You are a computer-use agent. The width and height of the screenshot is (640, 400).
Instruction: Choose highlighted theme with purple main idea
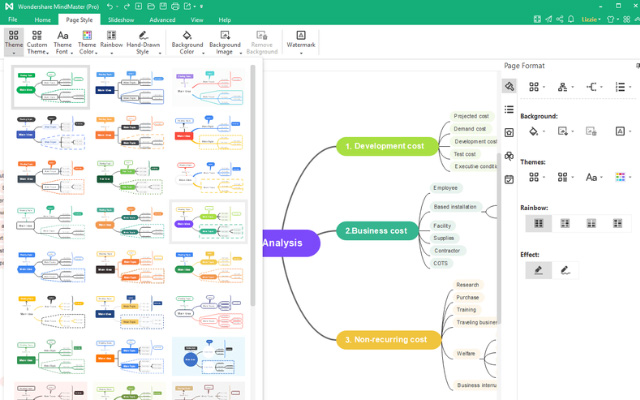tap(209, 222)
